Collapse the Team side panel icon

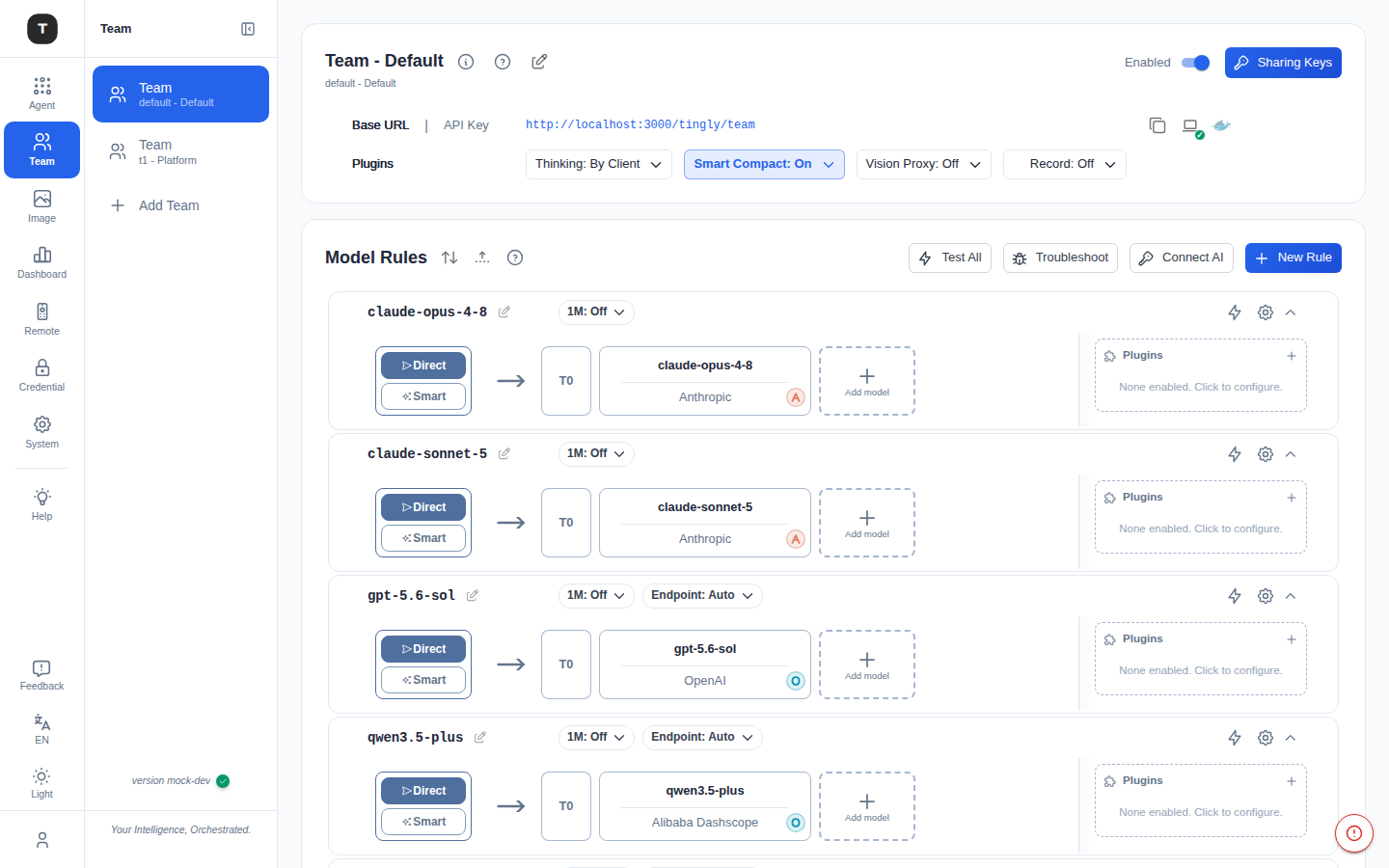pos(248,29)
